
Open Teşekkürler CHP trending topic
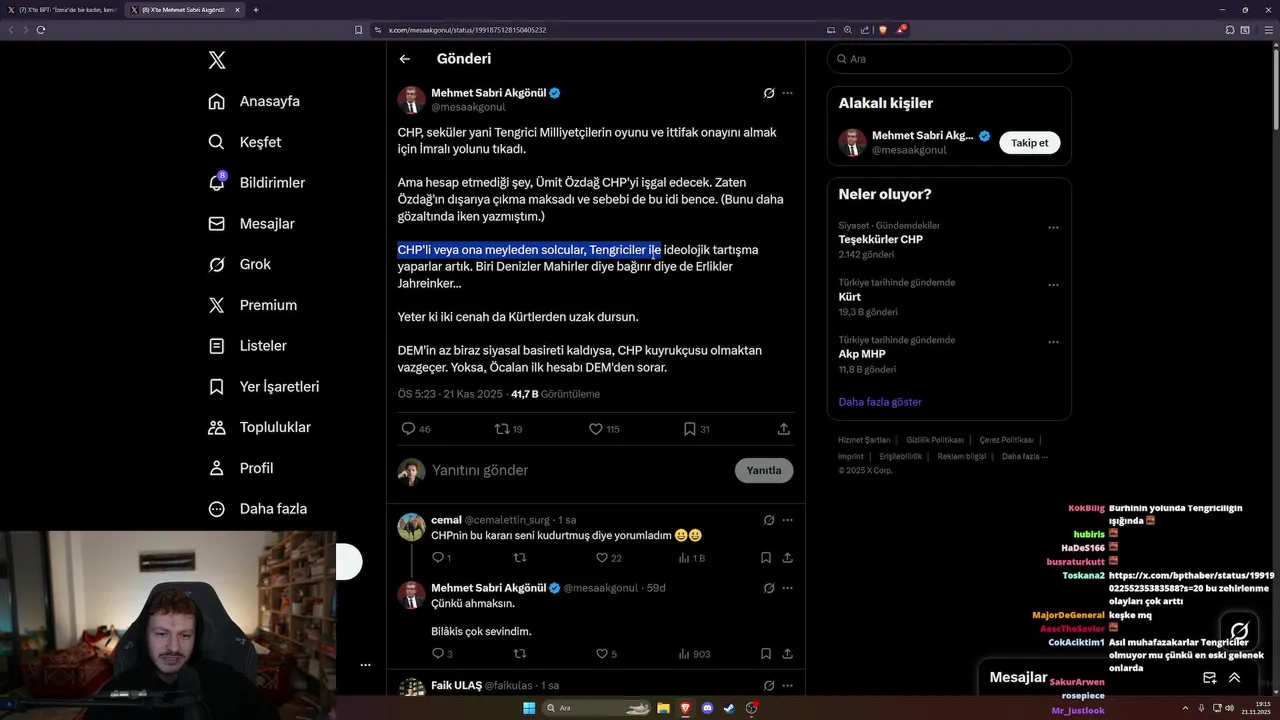pyautogui.click(x=880, y=240)
